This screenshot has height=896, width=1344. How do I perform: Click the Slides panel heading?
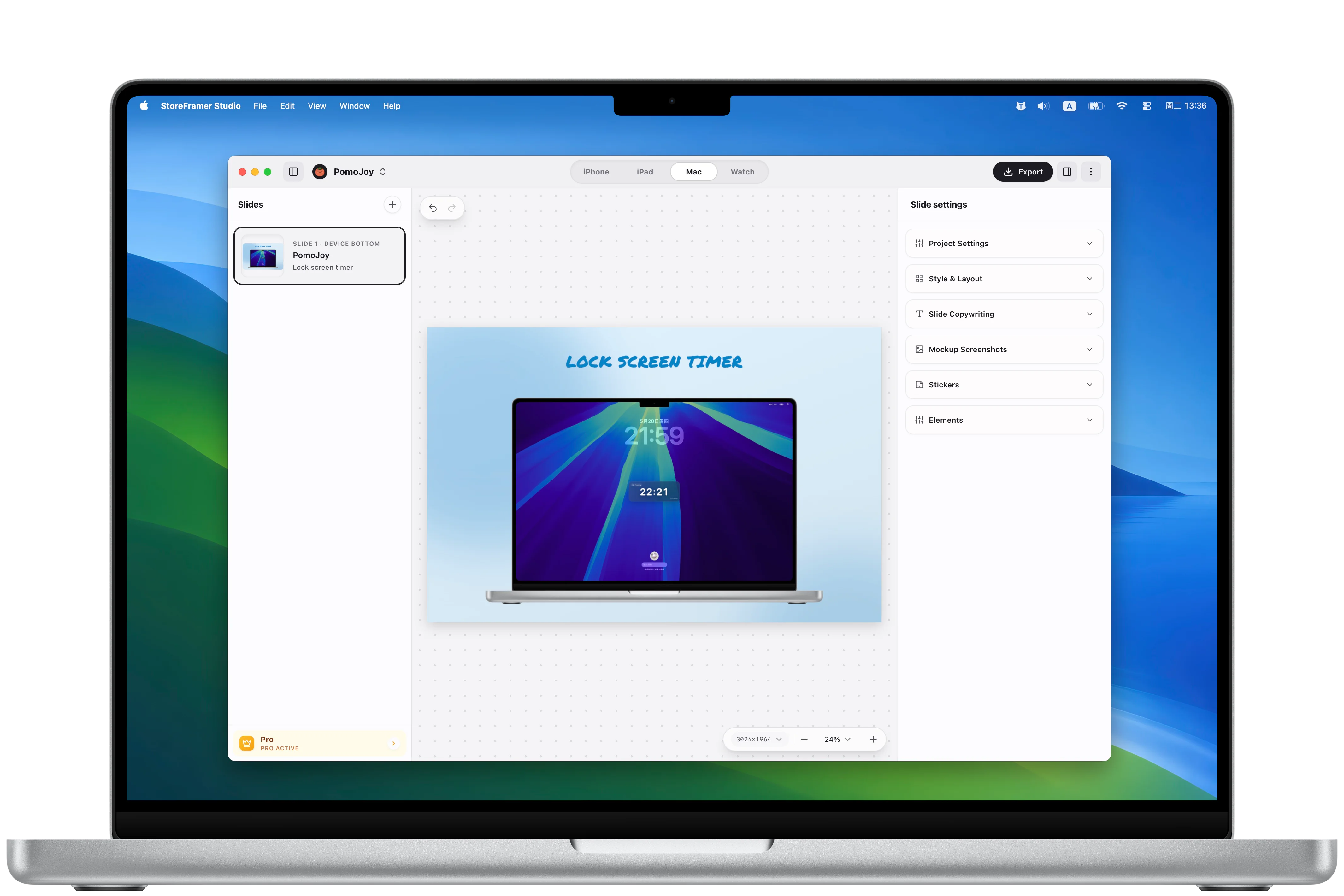click(250, 204)
